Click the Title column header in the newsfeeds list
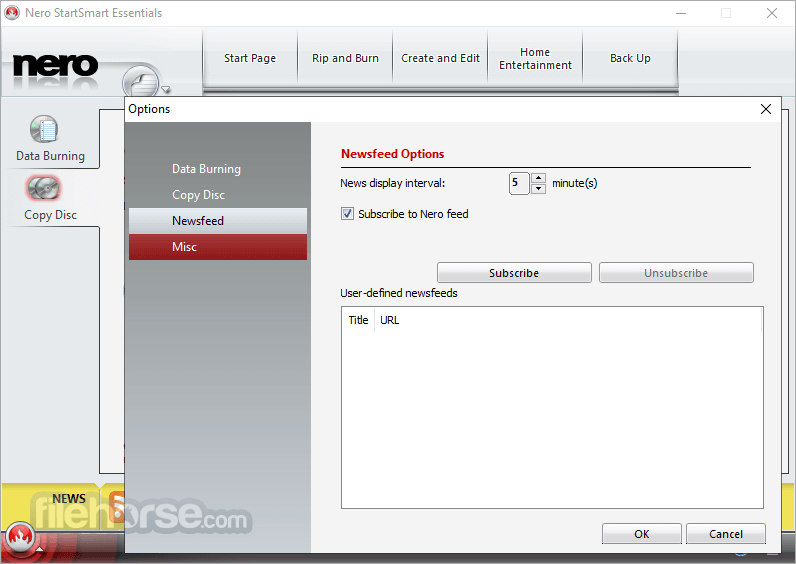Image resolution: width=796 pixels, height=564 pixels. pyautogui.click(x=358, y=320)
